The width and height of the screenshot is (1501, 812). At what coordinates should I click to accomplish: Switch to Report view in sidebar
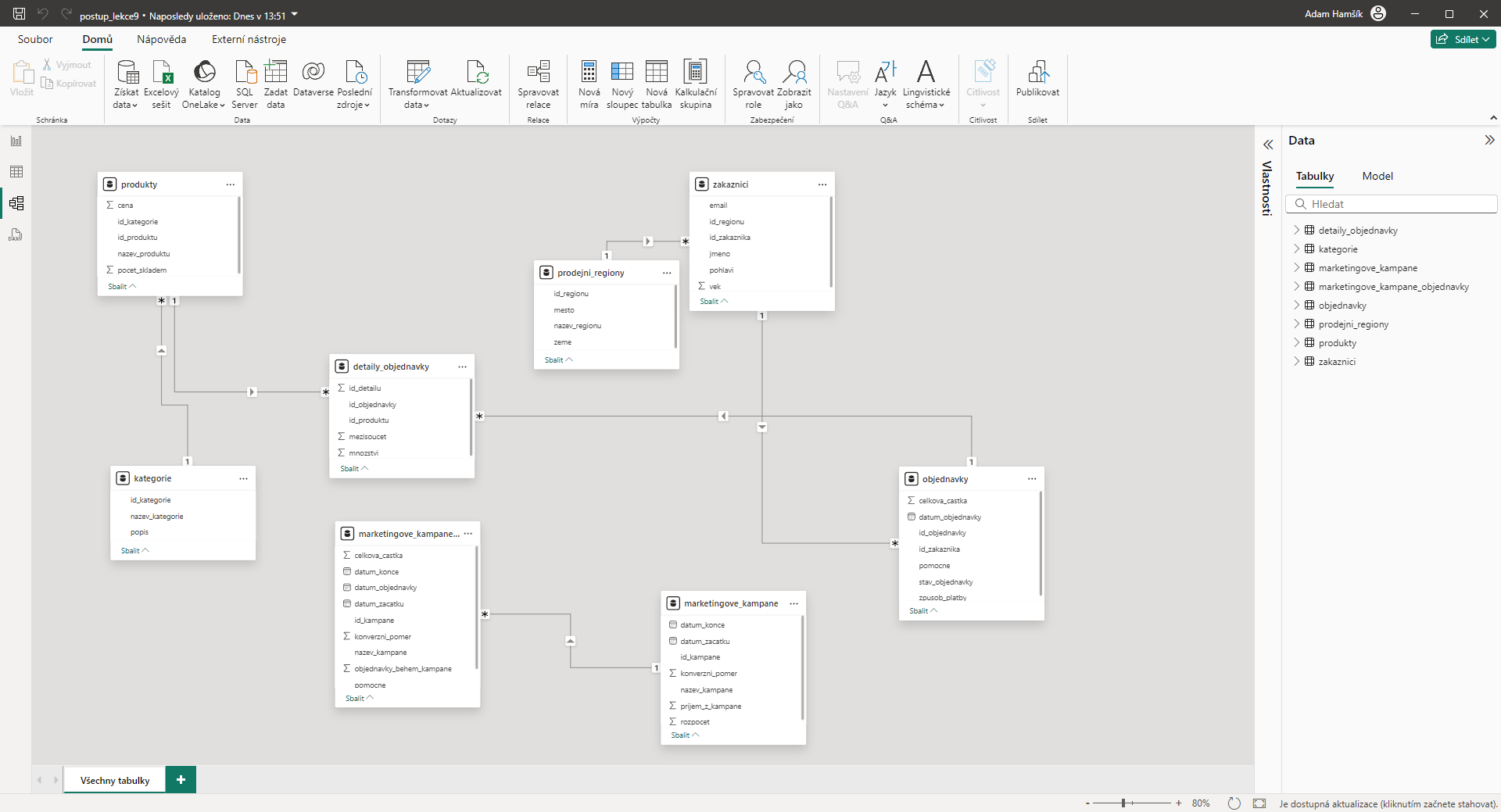pyautogui.click(x=16, y=141)
